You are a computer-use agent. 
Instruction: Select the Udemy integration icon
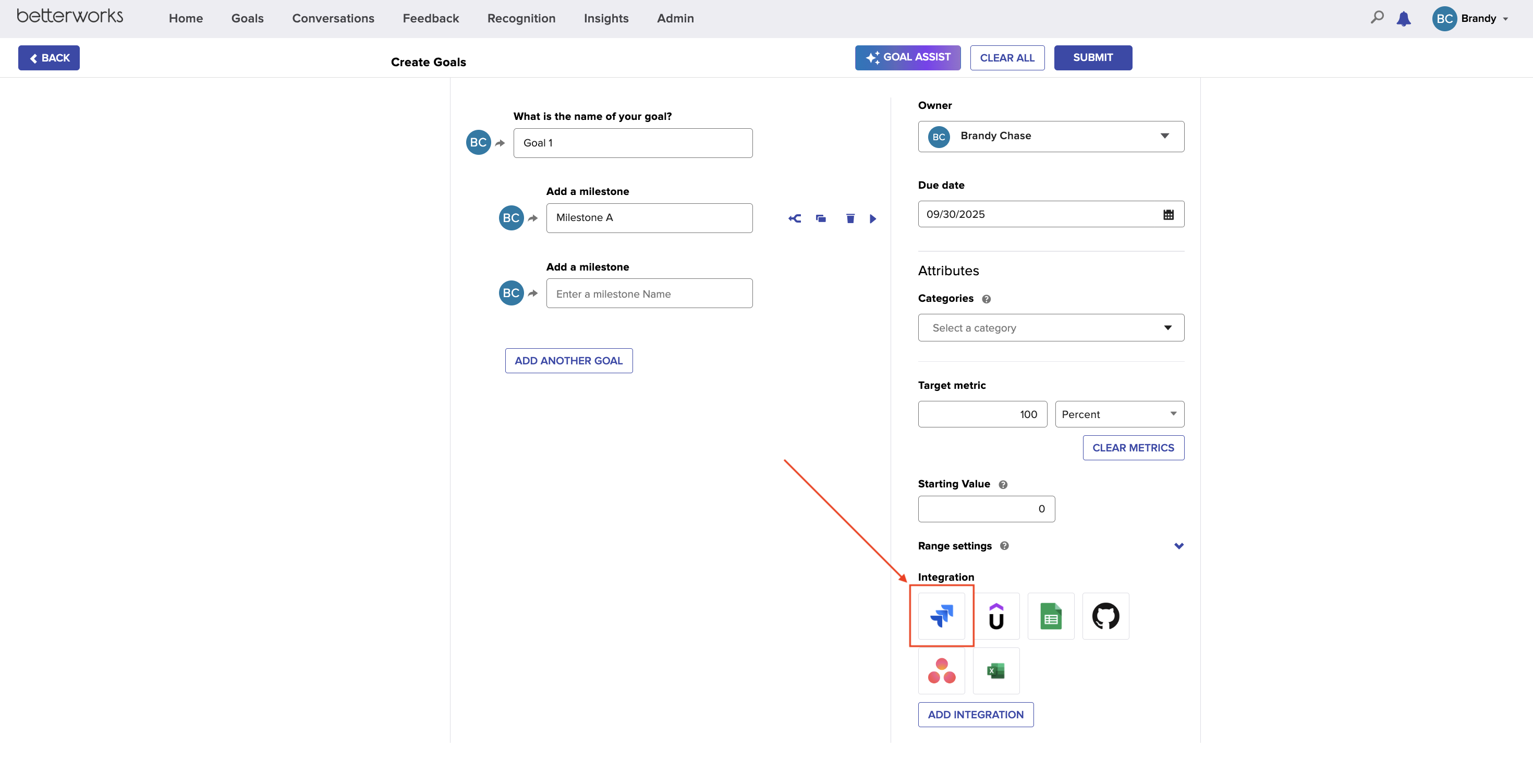coord(995,616)
